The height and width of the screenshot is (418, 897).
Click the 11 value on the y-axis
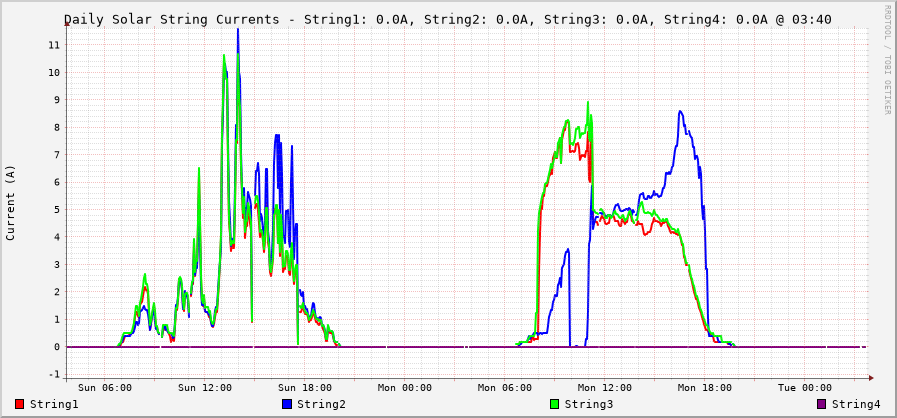(x=53, y=45)
